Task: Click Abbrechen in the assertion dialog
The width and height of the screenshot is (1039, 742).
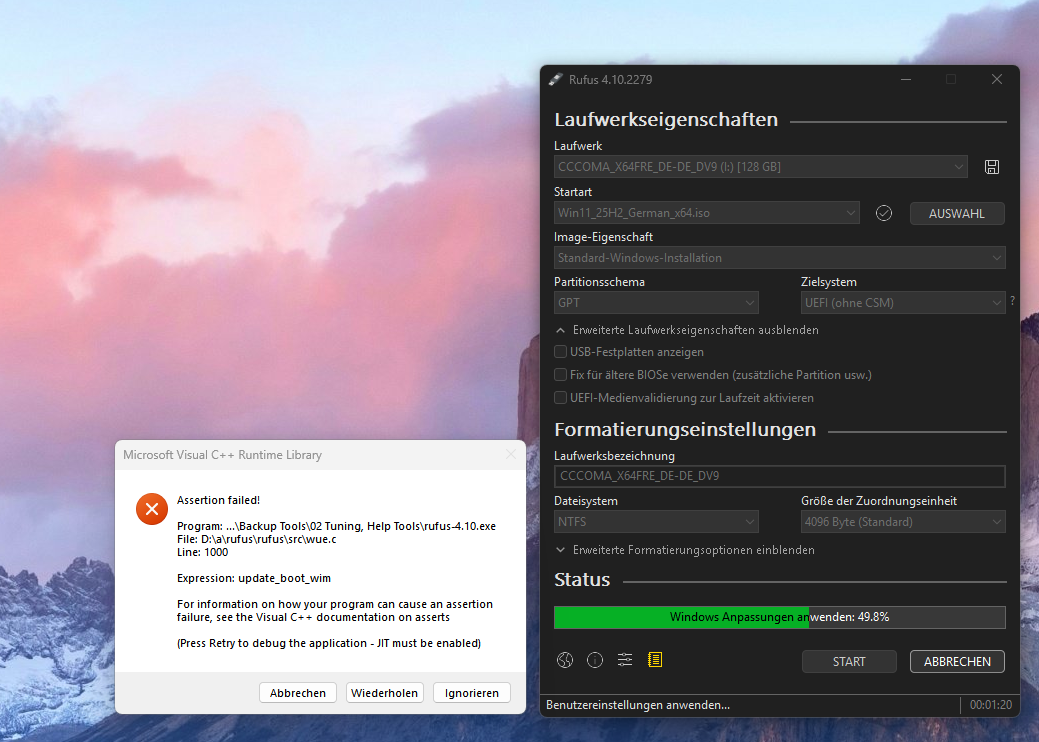Action: click(x=298, y=692)
